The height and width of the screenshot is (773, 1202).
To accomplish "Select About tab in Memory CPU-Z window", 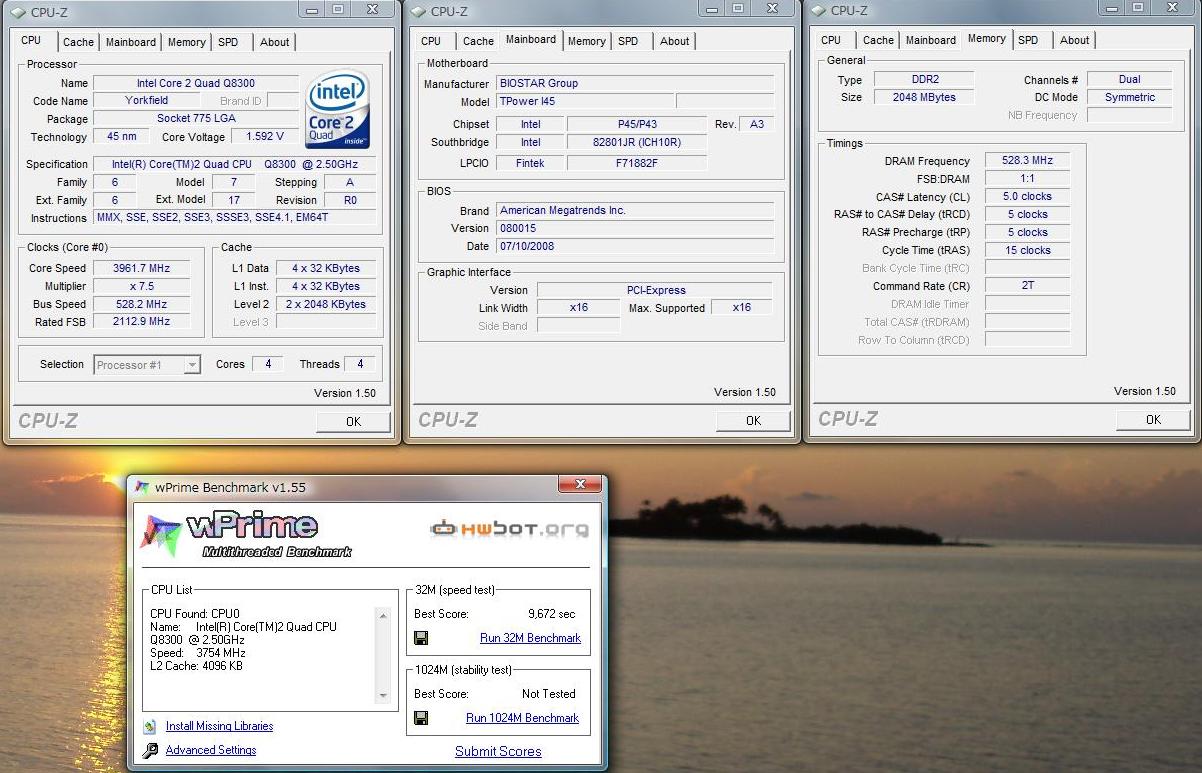I will [x=1075, y=40].
